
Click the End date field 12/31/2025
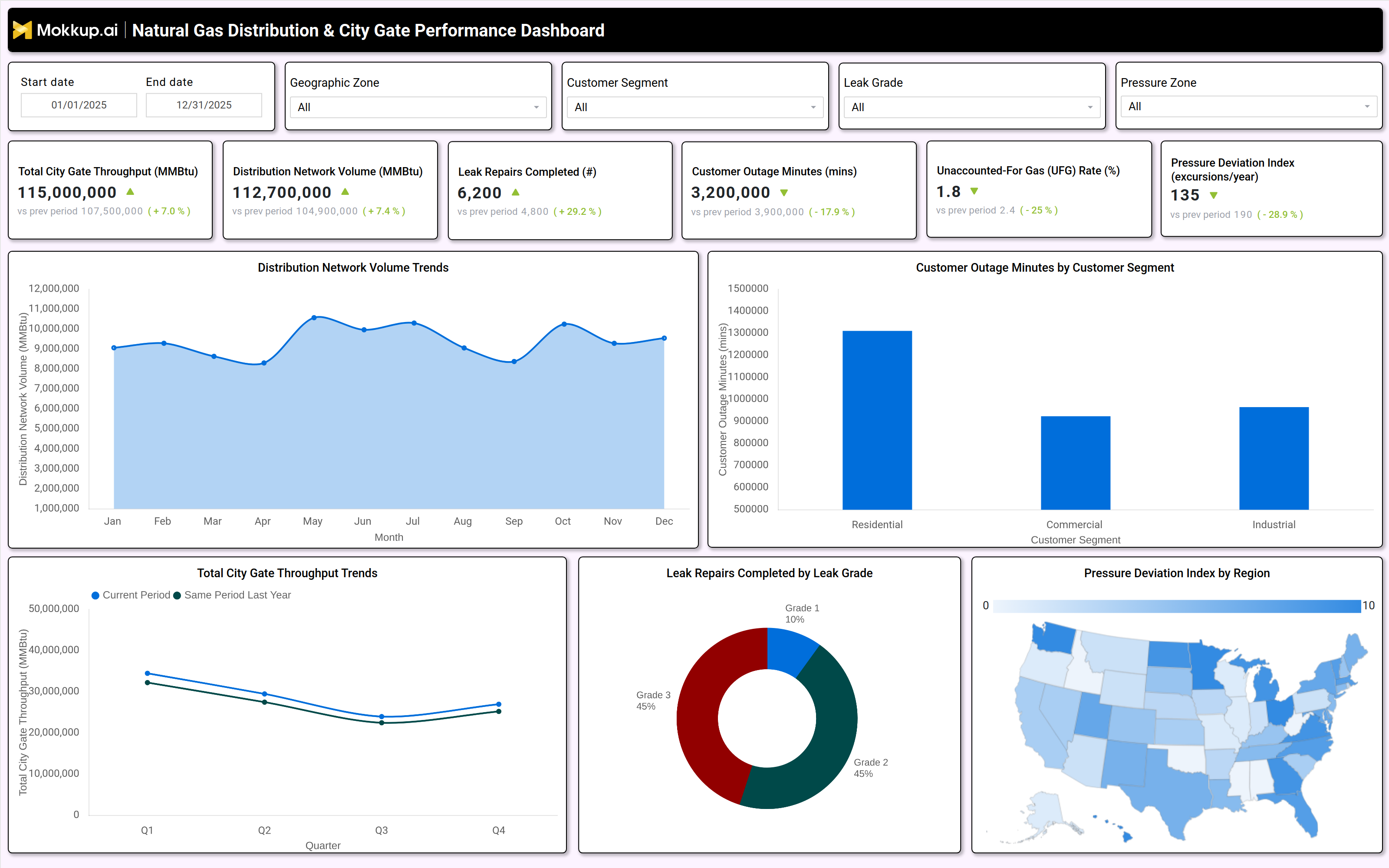click(x=204, y=105)
